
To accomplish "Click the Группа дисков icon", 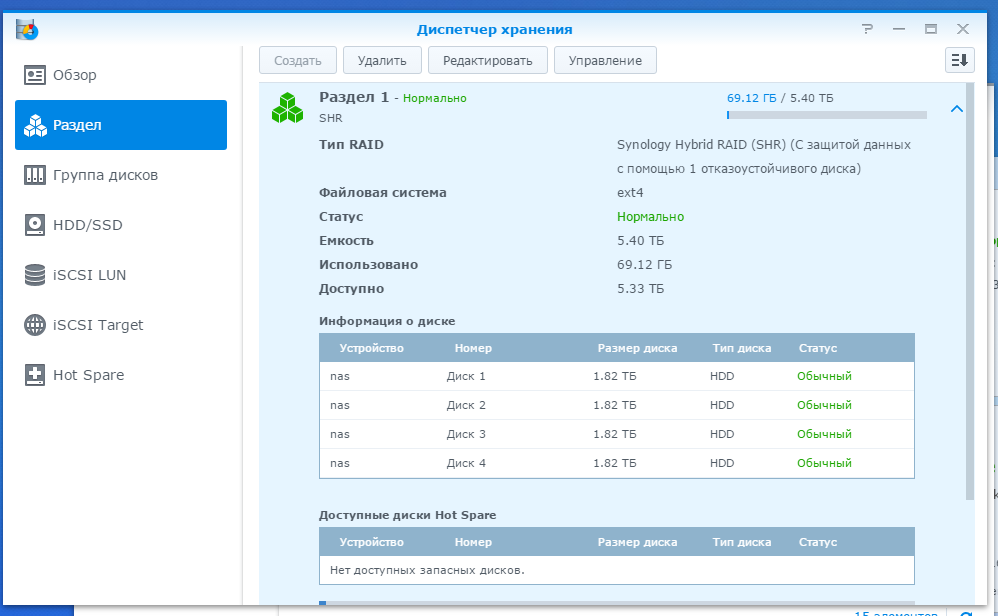I will [34, 175].
